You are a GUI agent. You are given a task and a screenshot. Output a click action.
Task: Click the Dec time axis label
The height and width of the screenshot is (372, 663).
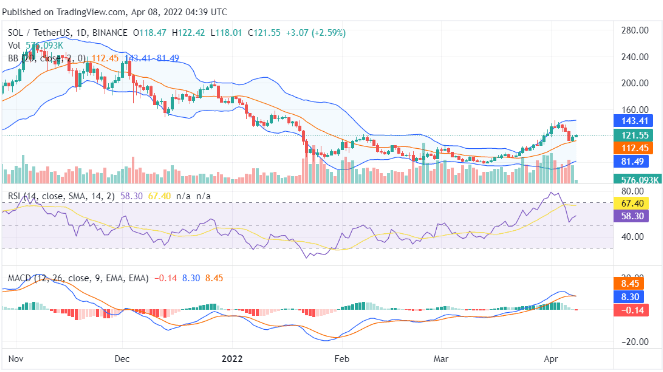pos(122,359)
